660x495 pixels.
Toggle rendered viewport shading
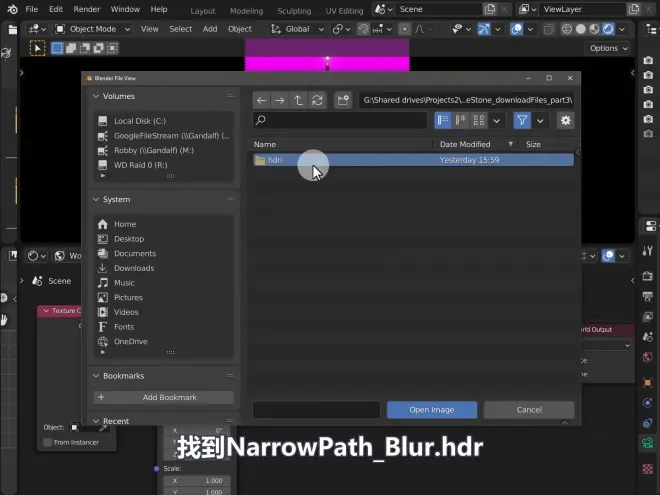point(608,29)
